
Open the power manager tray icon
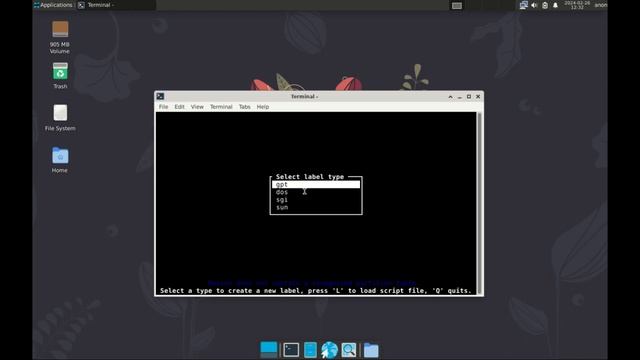(x=545, y=5)
